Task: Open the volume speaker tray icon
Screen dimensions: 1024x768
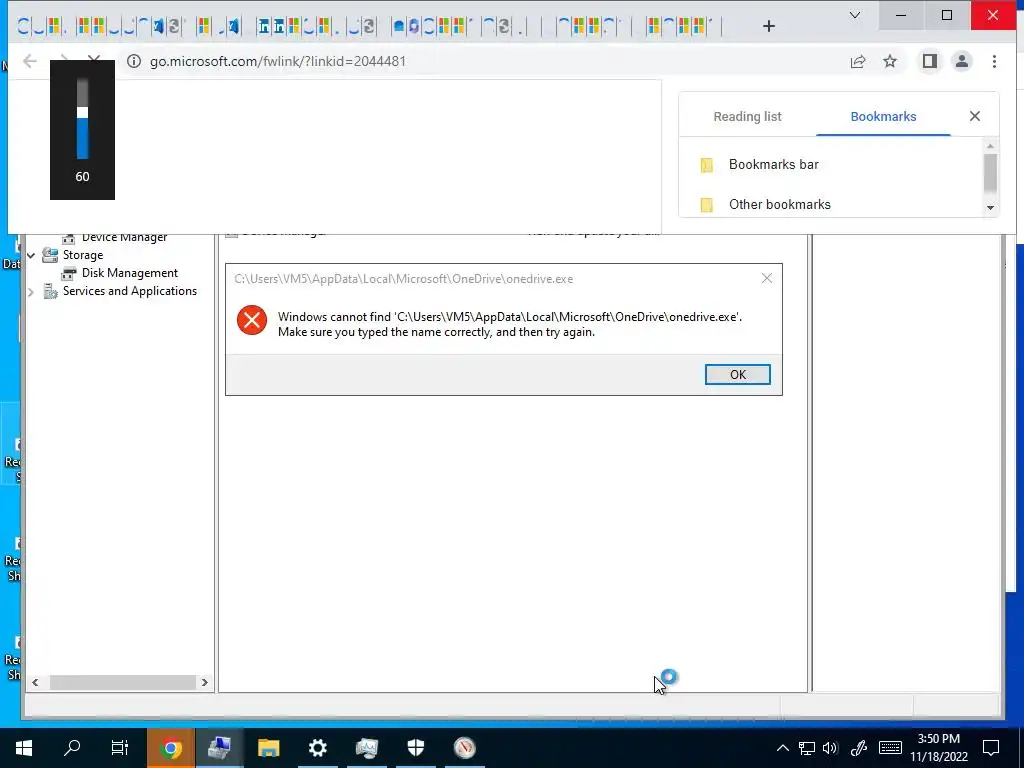Action: tap(830, 748)
